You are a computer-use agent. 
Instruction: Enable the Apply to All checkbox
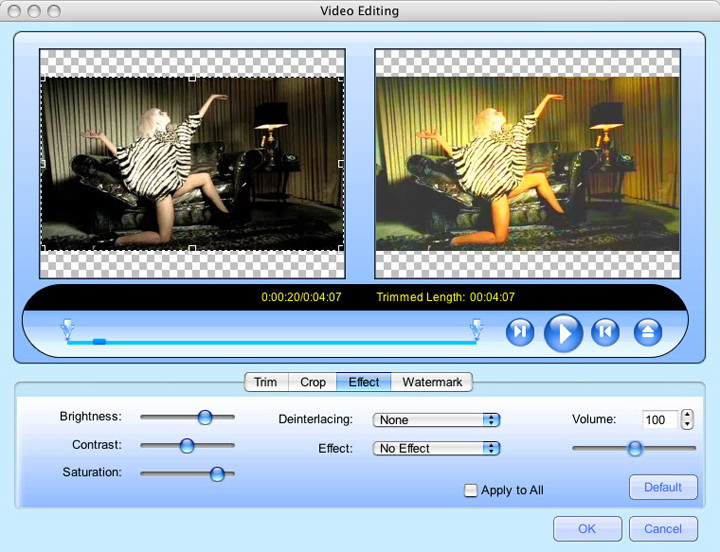tap(471, 490)
